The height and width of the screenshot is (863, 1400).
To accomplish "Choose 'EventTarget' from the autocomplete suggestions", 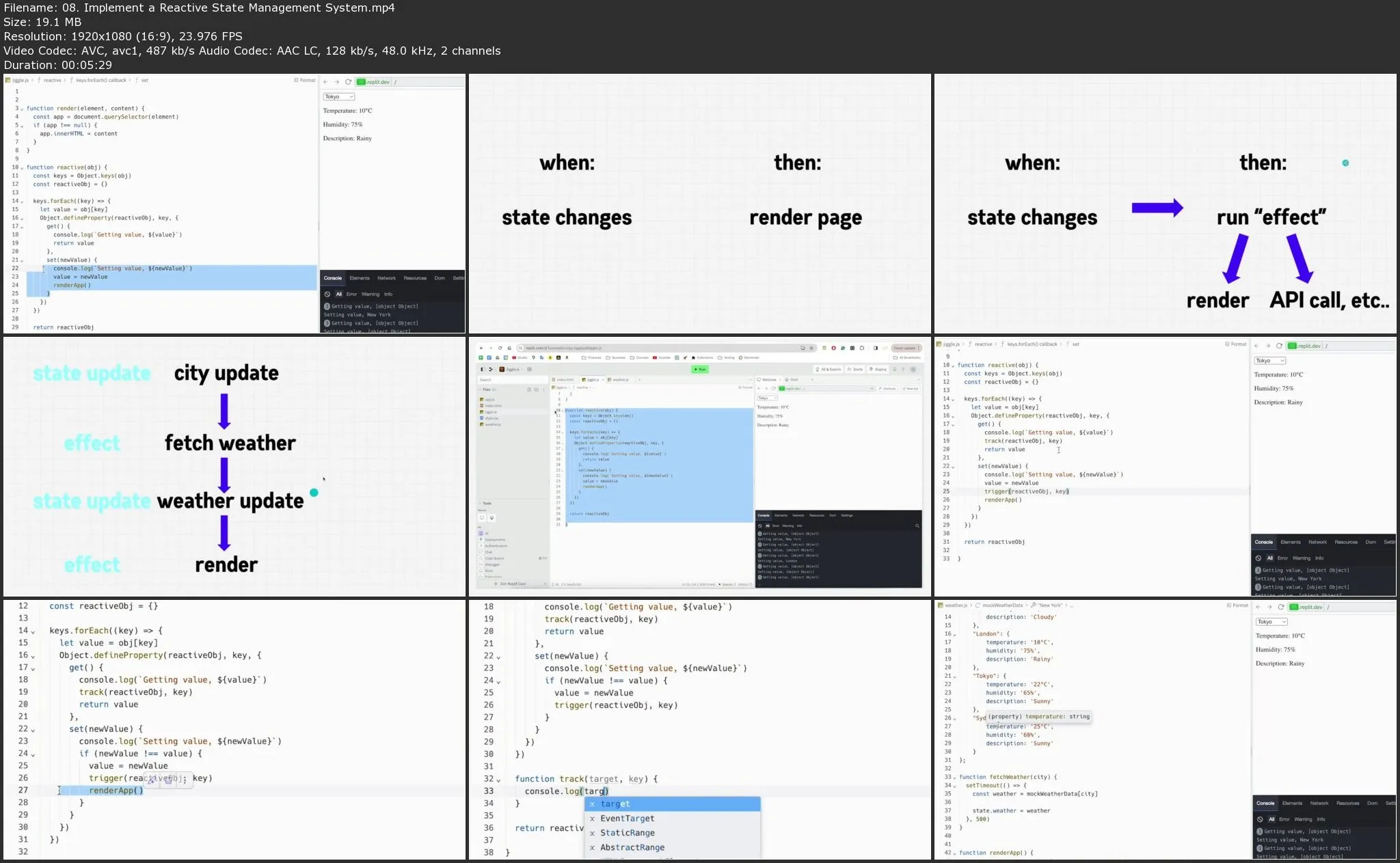I will click(x=627, y=819).
